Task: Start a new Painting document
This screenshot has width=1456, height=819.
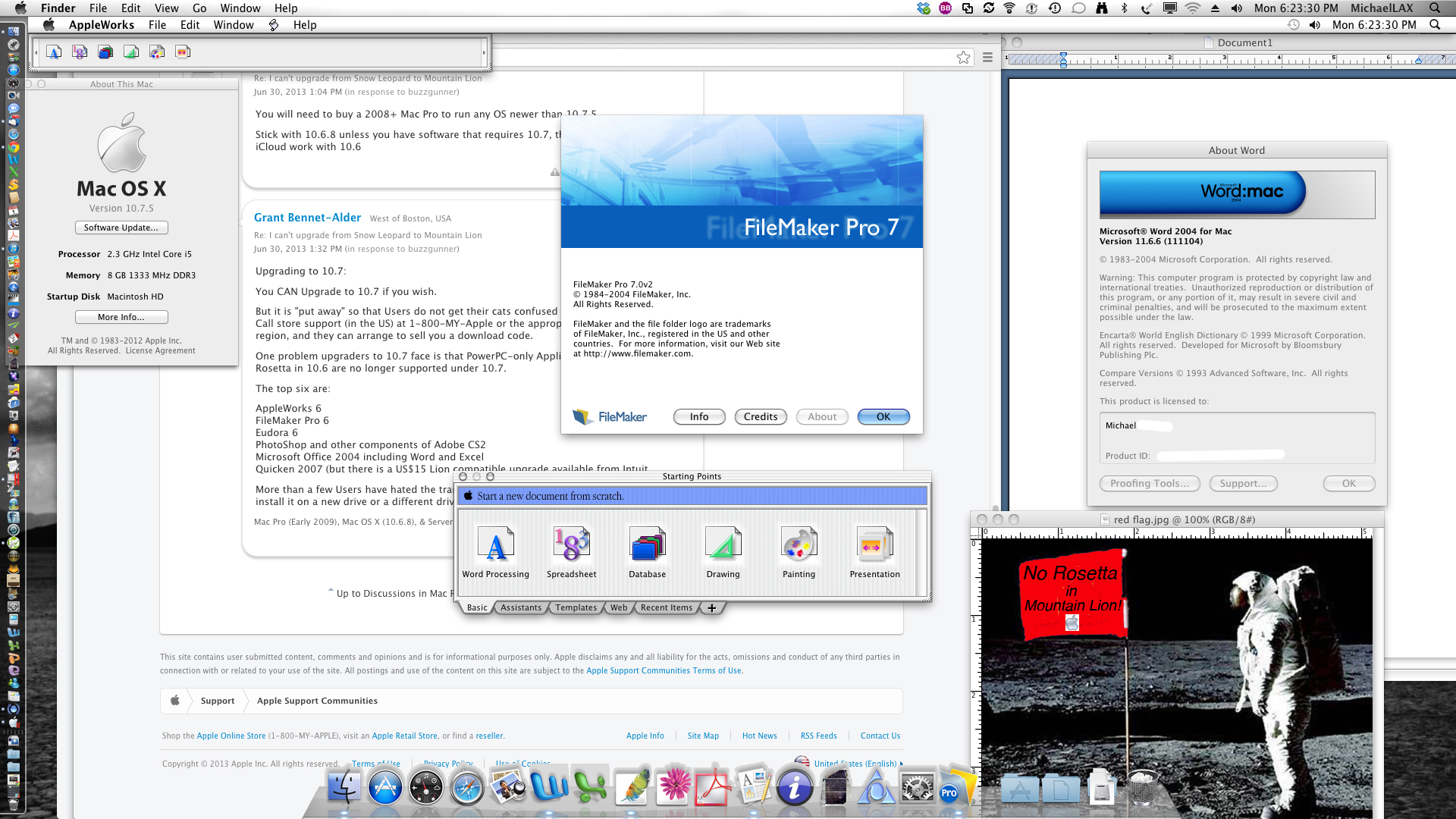Action: (x=799, y=544)
